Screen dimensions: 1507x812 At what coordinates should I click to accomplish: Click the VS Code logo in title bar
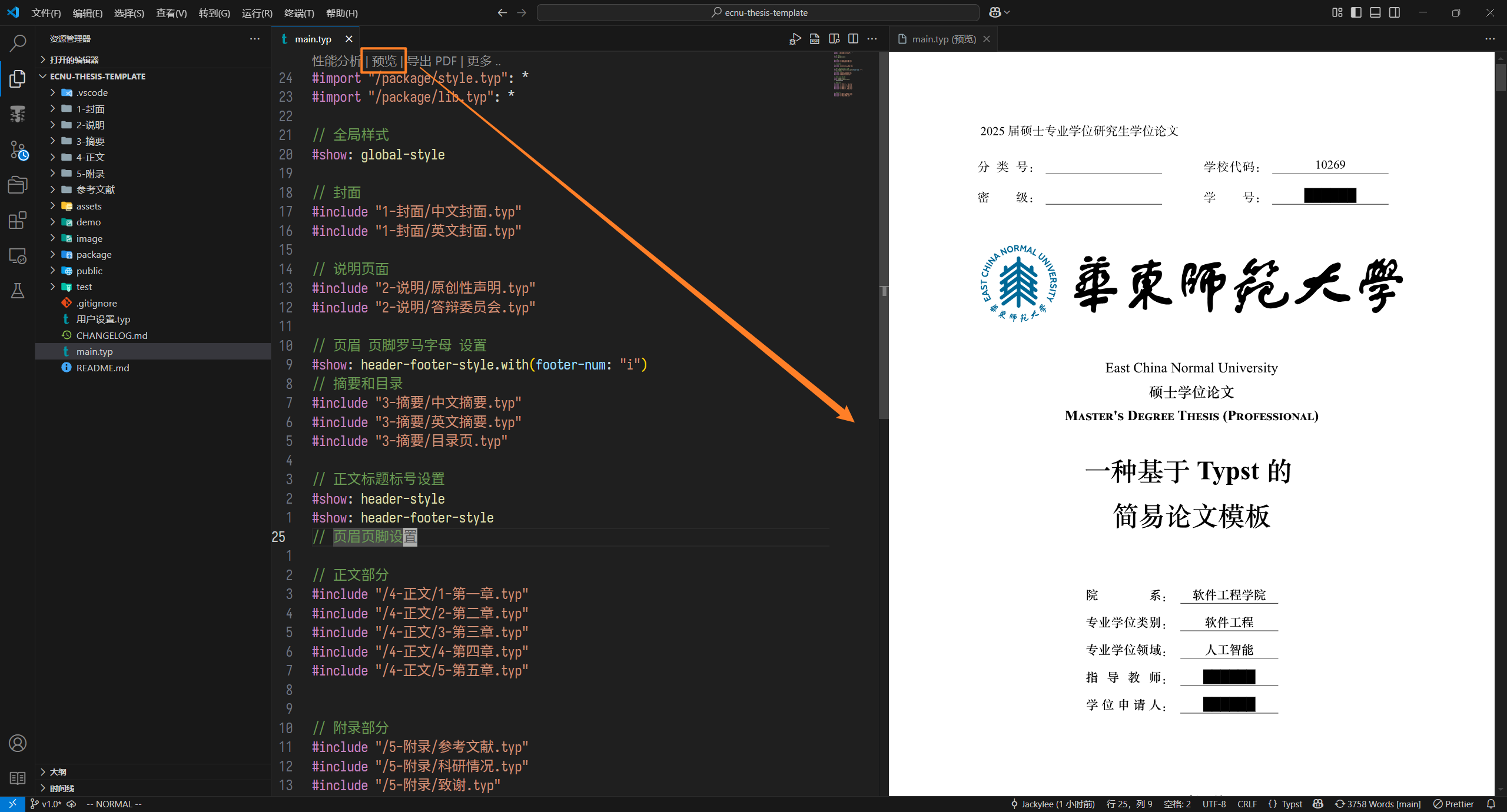click(x=13, y=12)
